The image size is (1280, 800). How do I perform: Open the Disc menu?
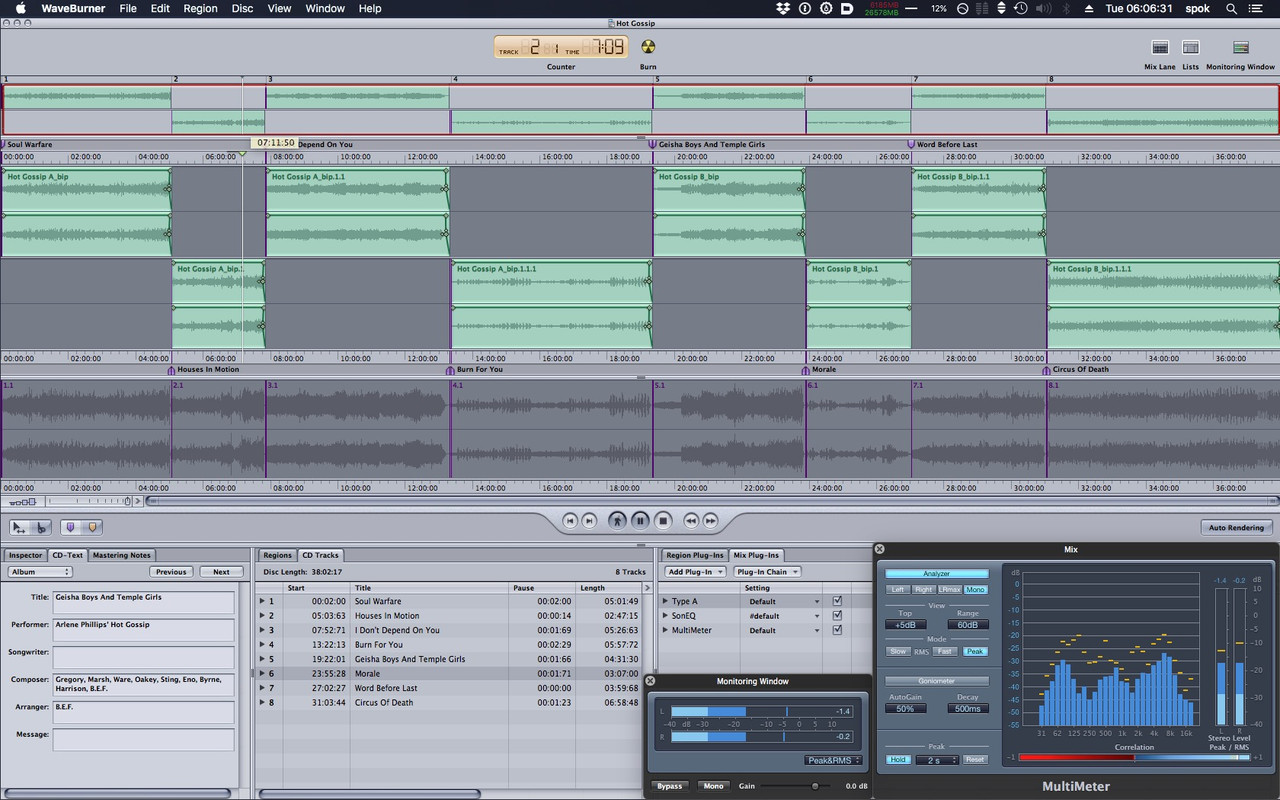[242, 8]
